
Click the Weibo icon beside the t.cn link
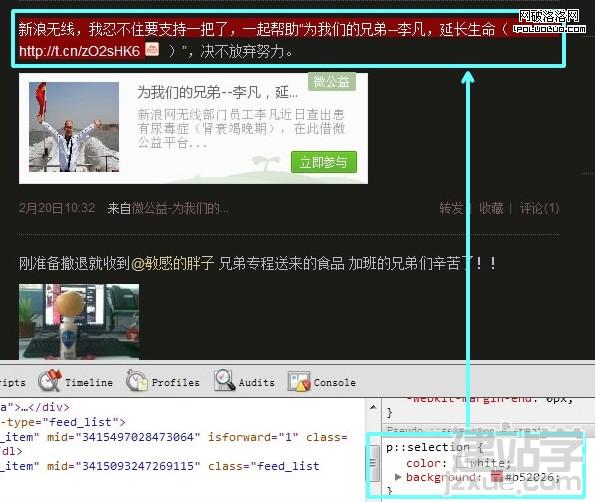(152, 49)
